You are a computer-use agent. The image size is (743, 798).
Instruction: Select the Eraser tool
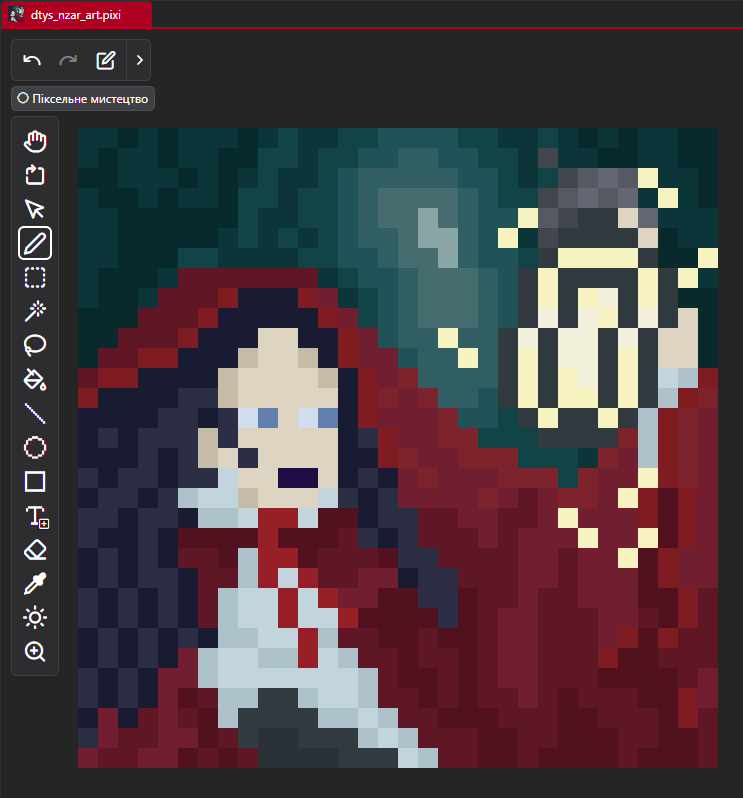point(35,550)
